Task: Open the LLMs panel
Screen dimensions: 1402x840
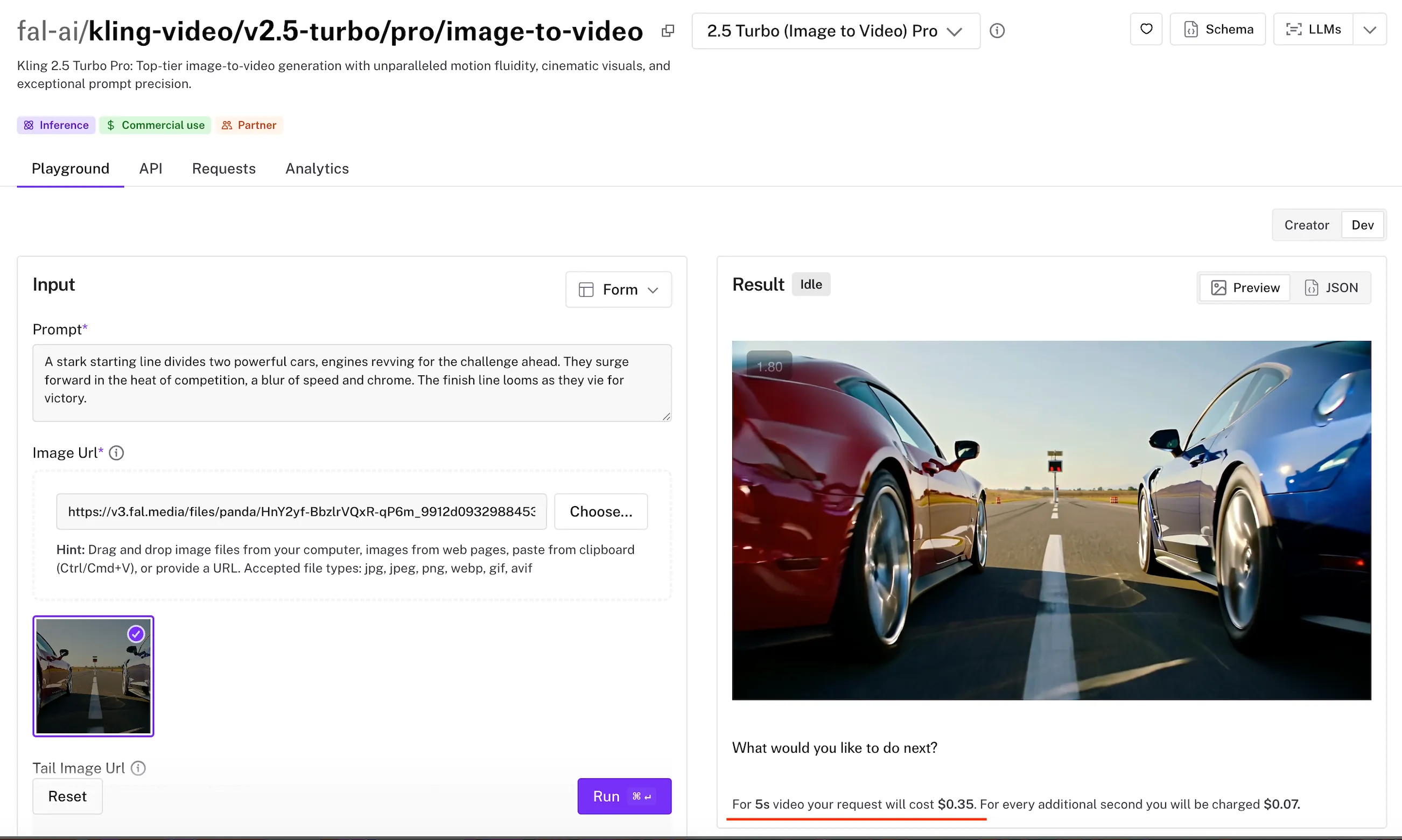Action: (1314, 29)
